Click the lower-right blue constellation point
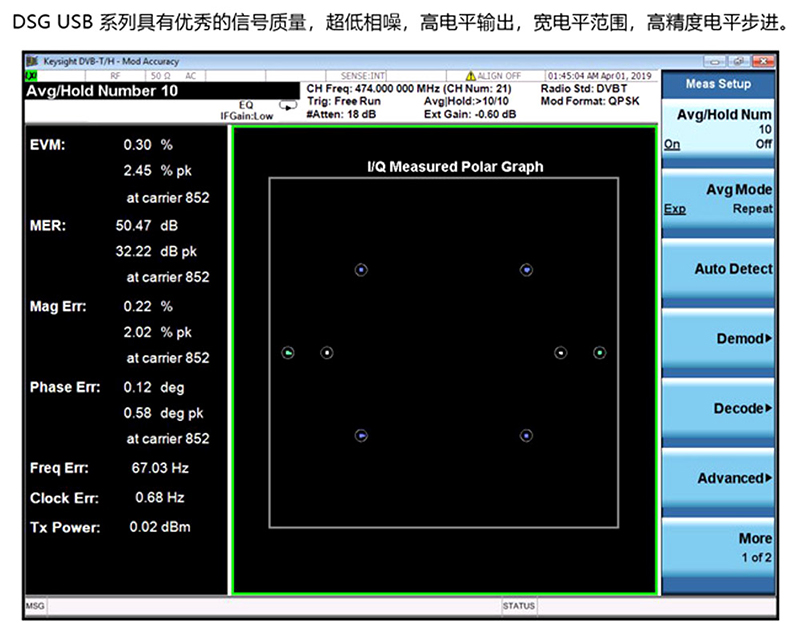Screen dimensions: 800x634 526,435
